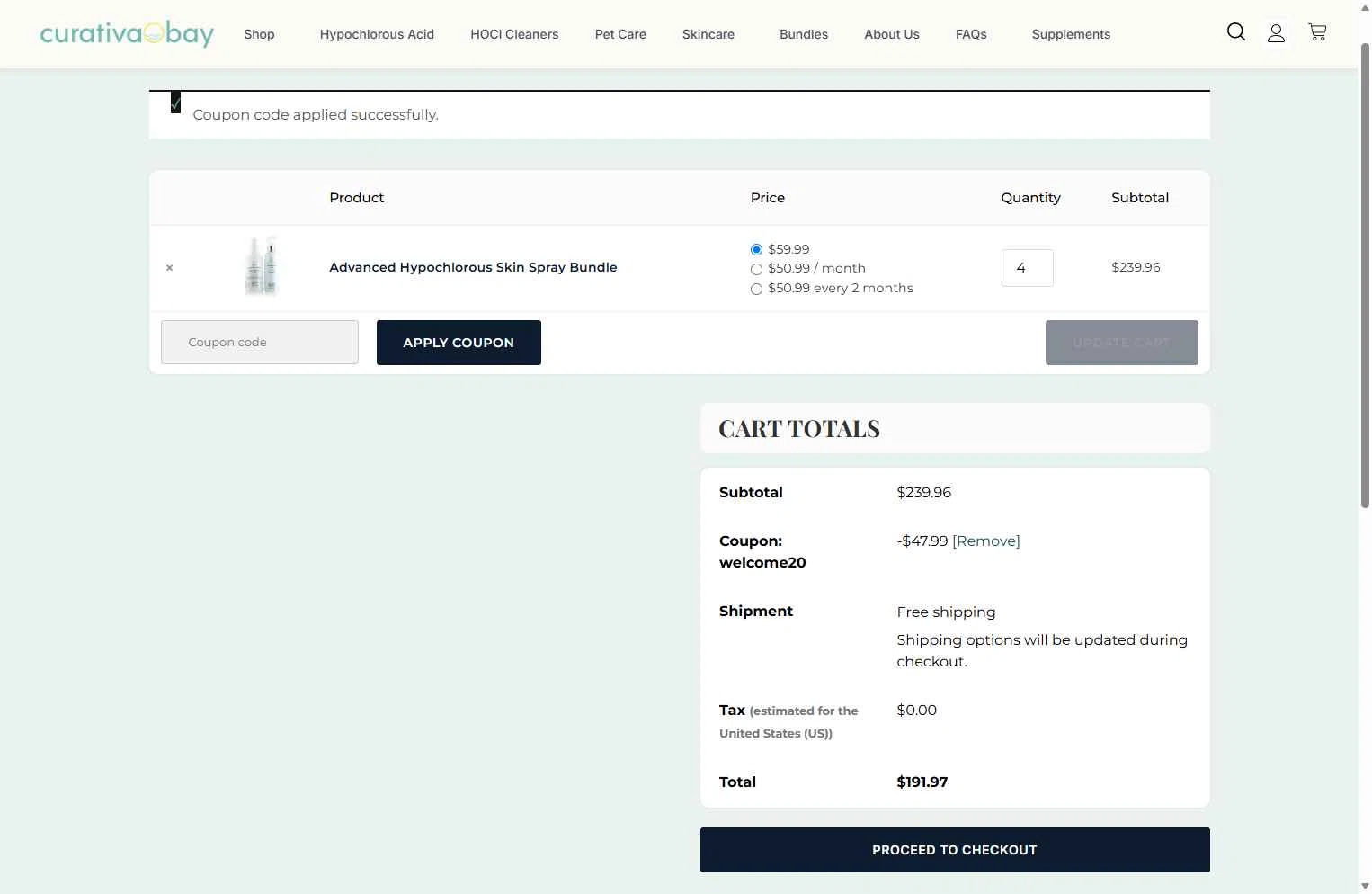Remove the welcome20 coupon
1372x894 pixels.
click(x=986, y=541)
